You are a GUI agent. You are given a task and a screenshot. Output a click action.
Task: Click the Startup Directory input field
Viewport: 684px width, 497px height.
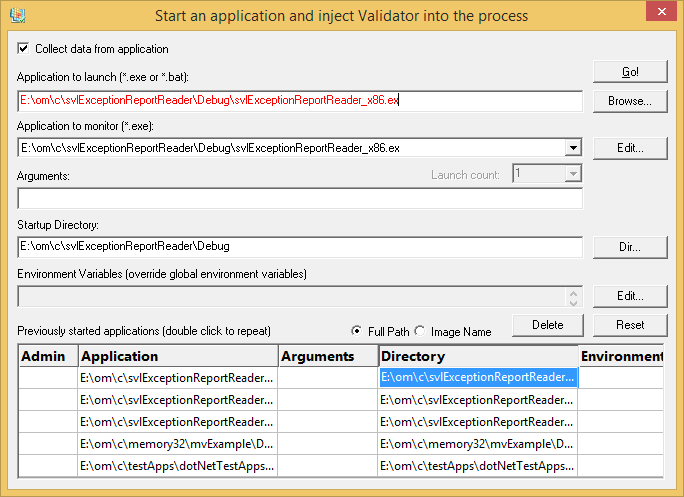300,247
